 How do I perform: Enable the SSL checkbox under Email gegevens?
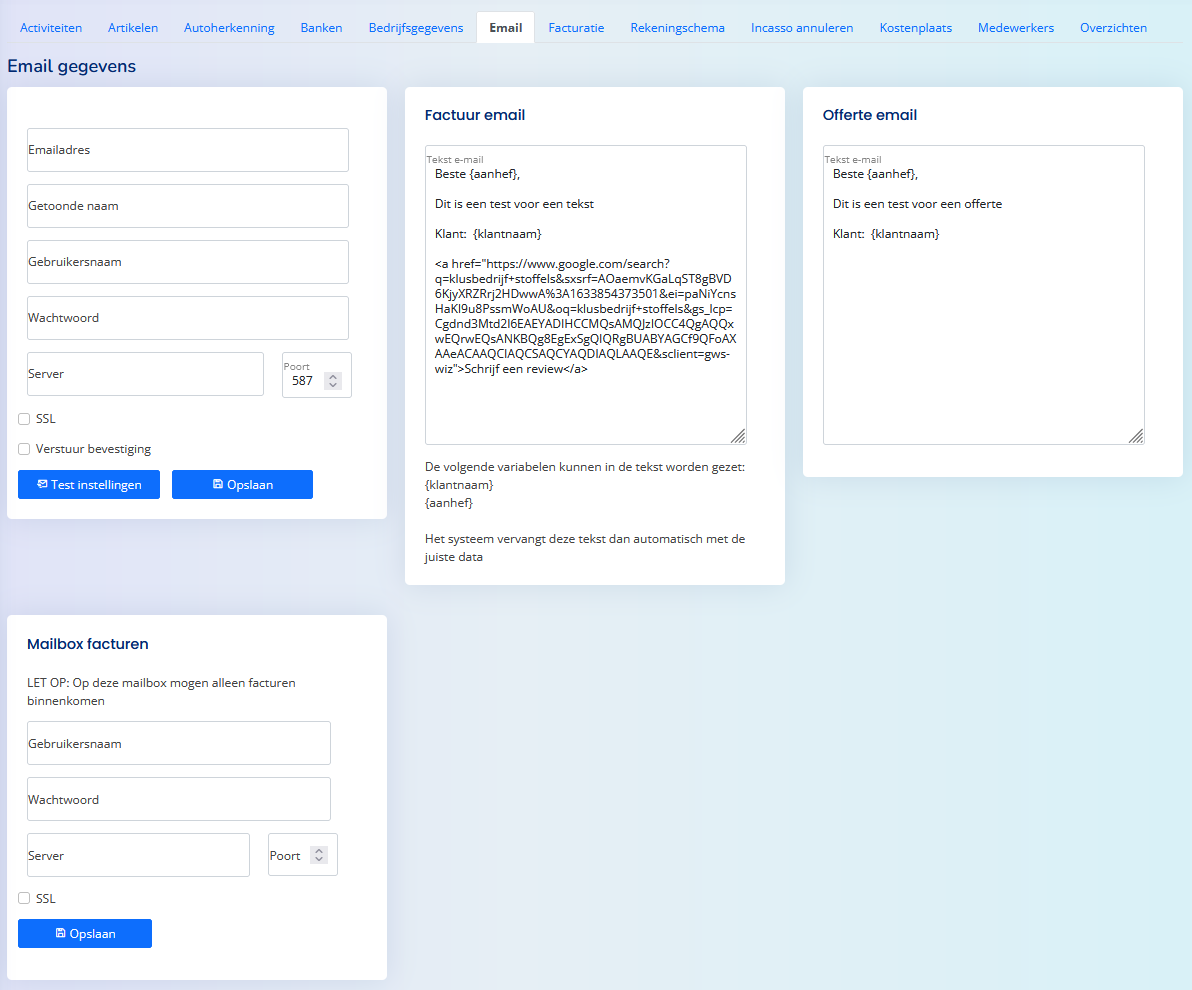[x=24, y=419]
